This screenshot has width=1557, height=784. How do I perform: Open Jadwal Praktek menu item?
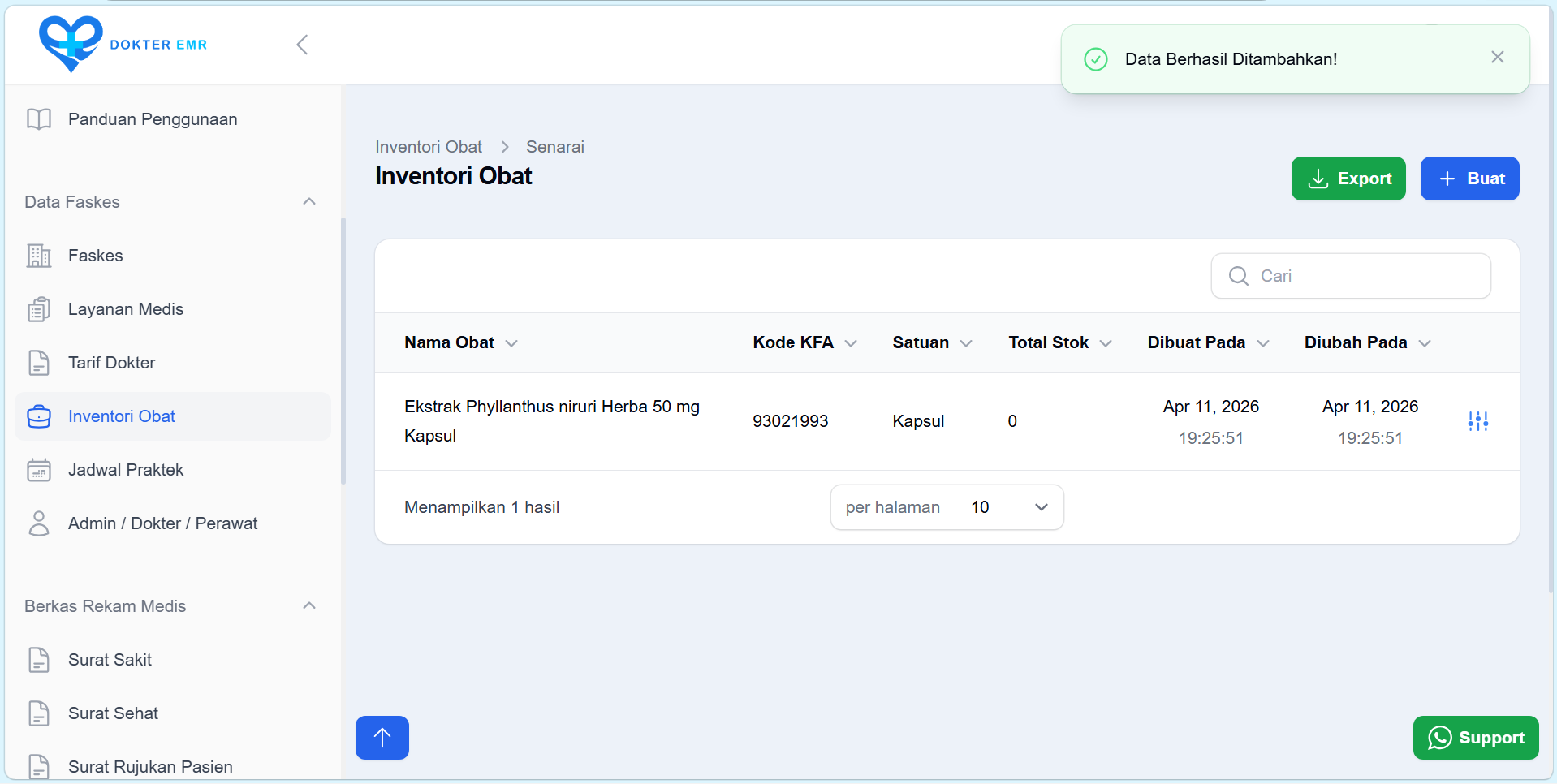173,470
